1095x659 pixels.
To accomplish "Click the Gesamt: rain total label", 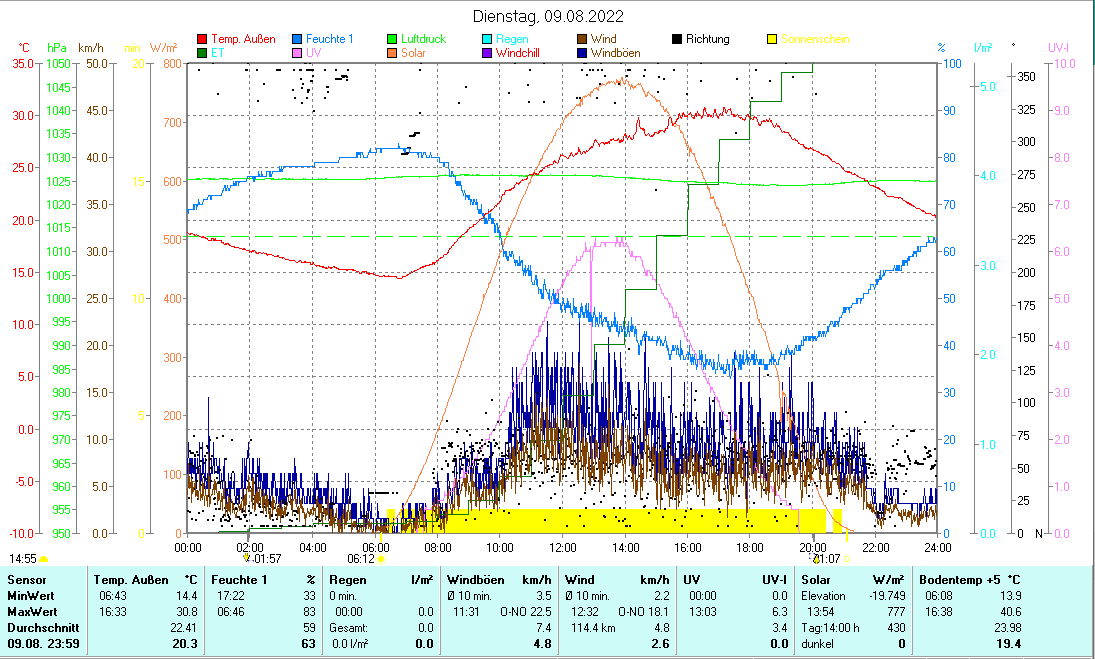I will tap(348, 628).
